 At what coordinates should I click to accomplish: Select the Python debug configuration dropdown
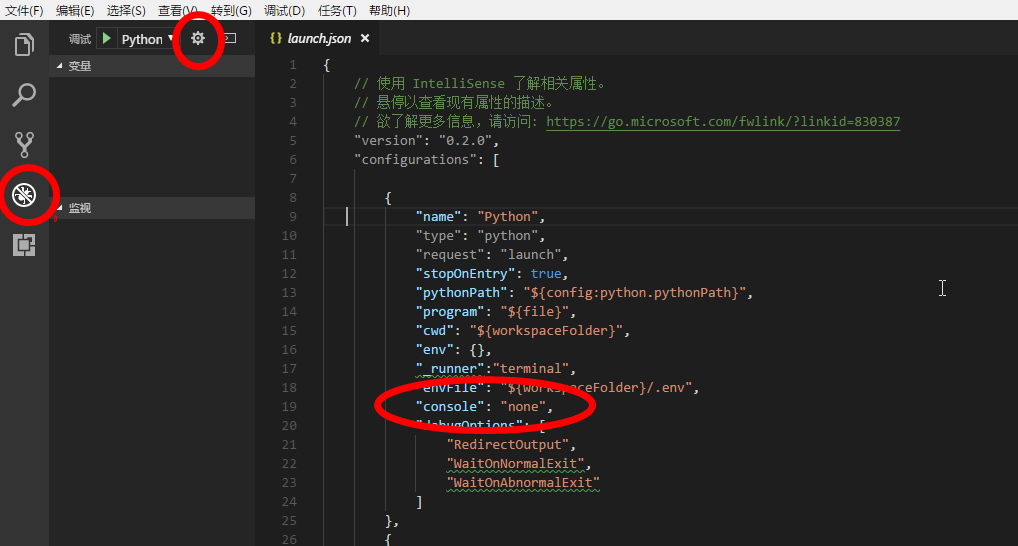(x=147, y=39)
